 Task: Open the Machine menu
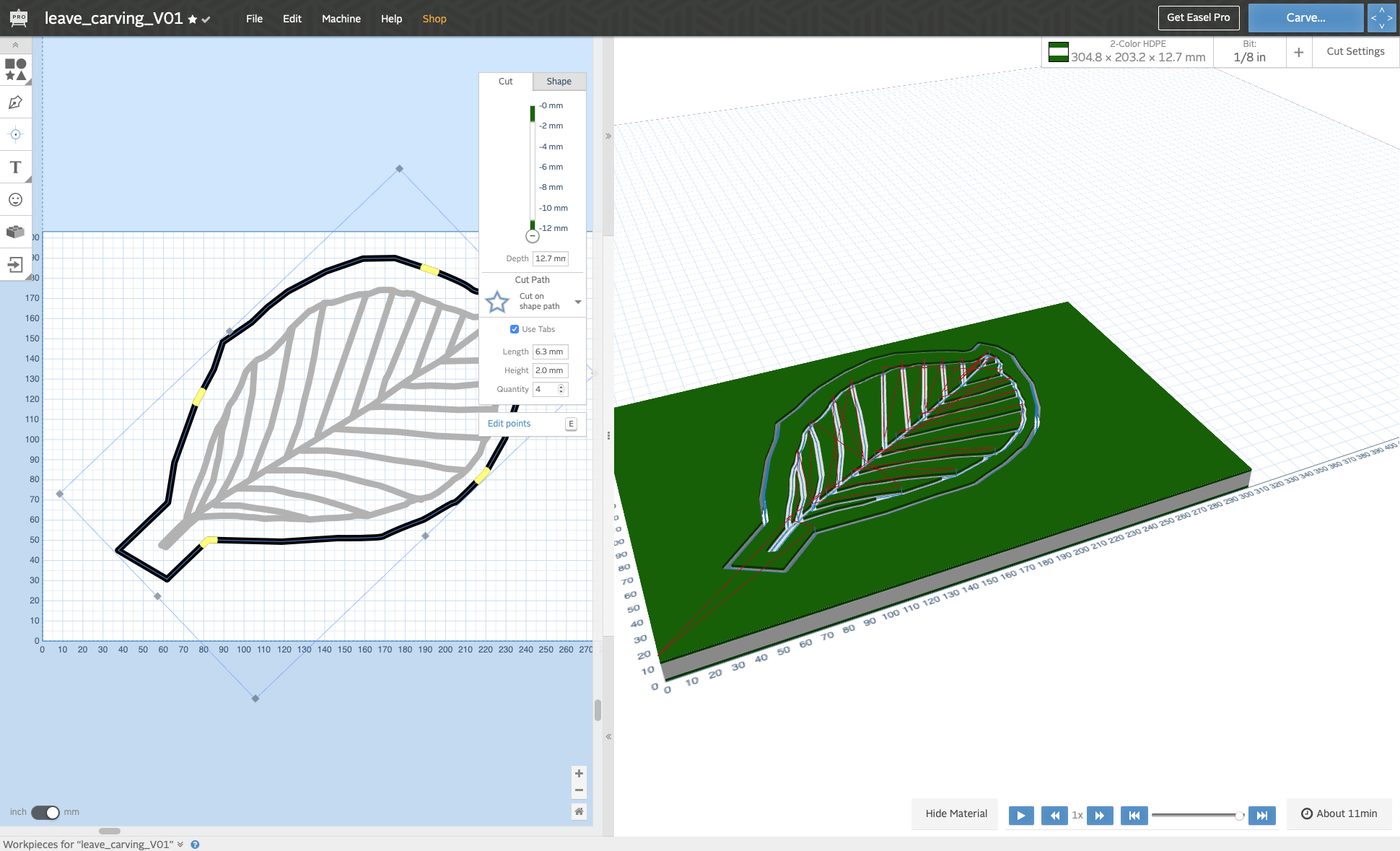pyautogui.click(x=341, y=19)
